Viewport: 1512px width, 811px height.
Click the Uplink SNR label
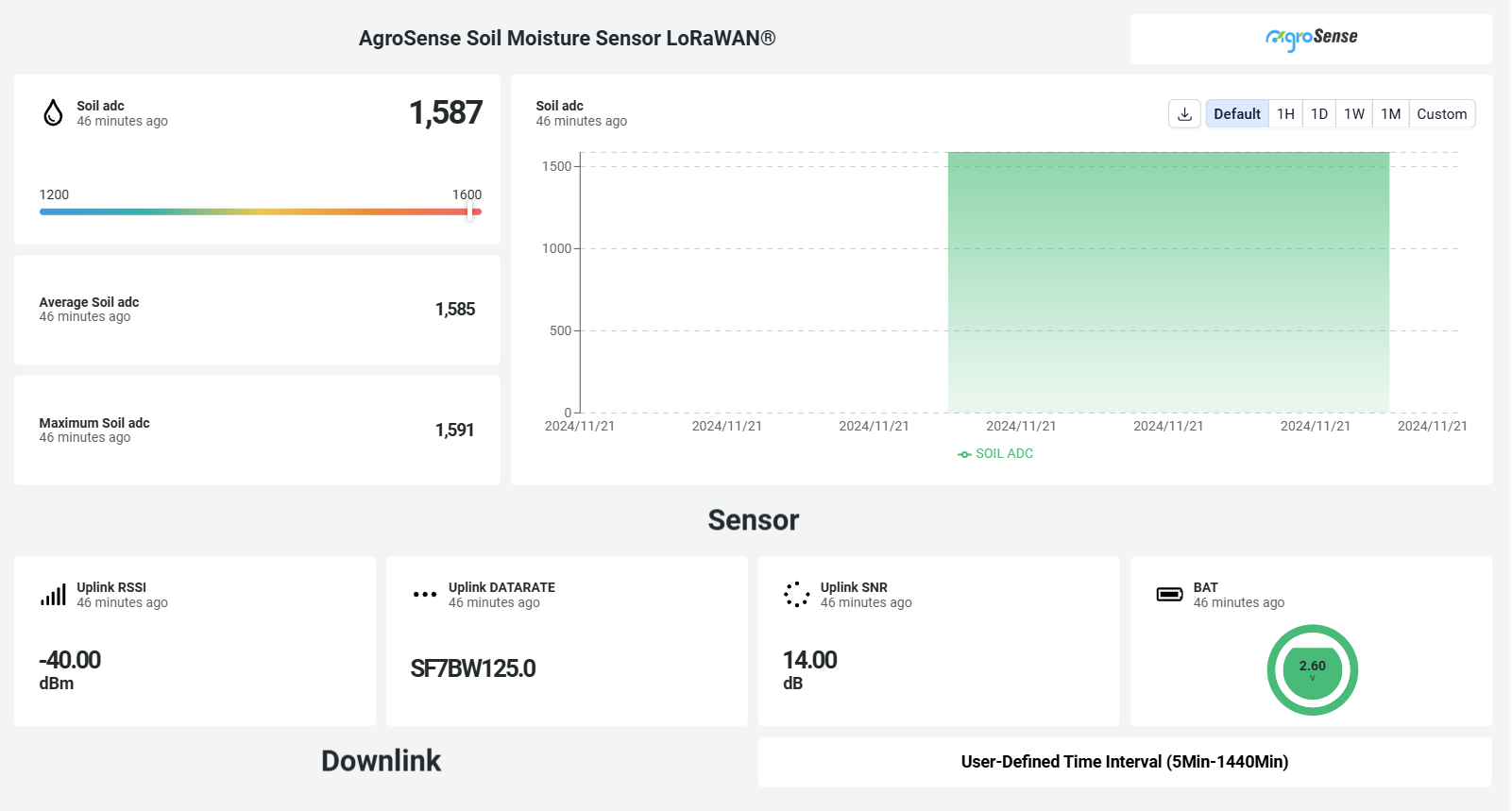click(x=854, y=587)
